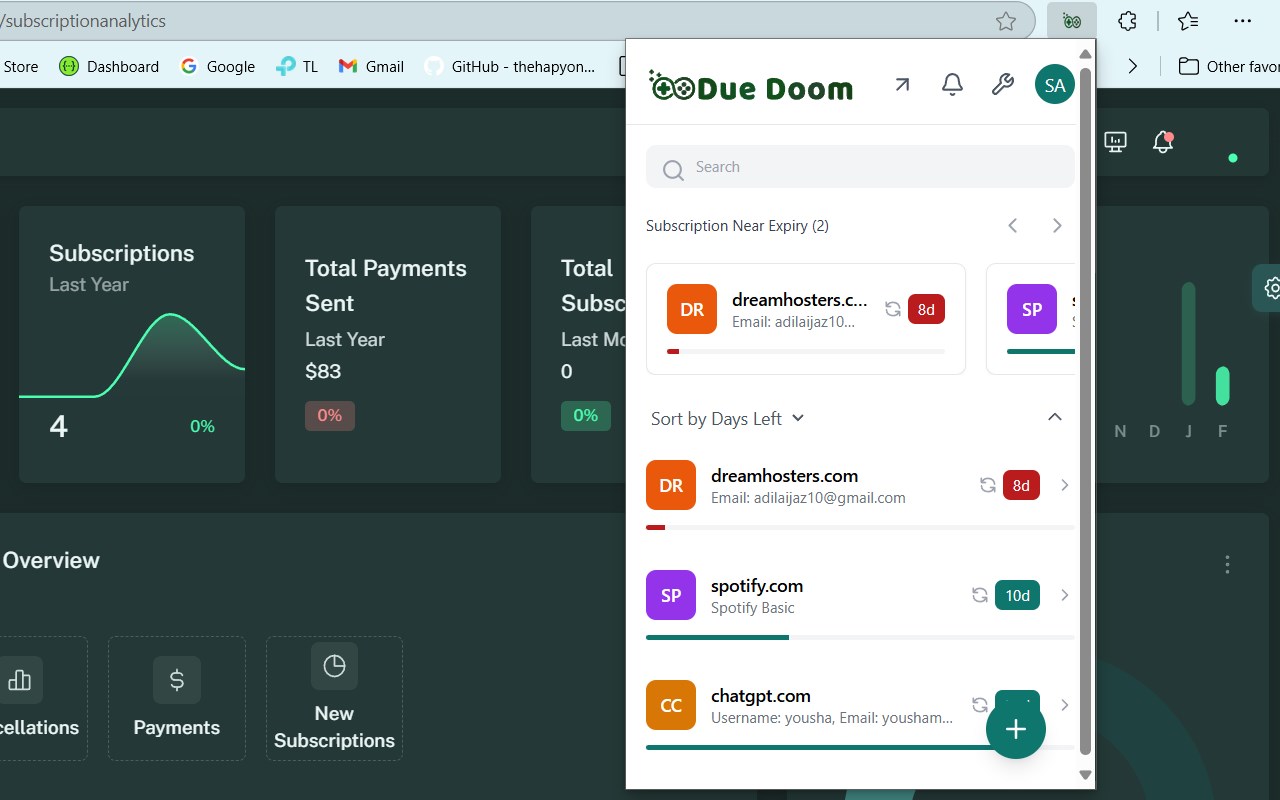Screen dimensions: 1280x800
Task: Click the dashboard presentation monitor icon
Action: (x=1115, y=142)
